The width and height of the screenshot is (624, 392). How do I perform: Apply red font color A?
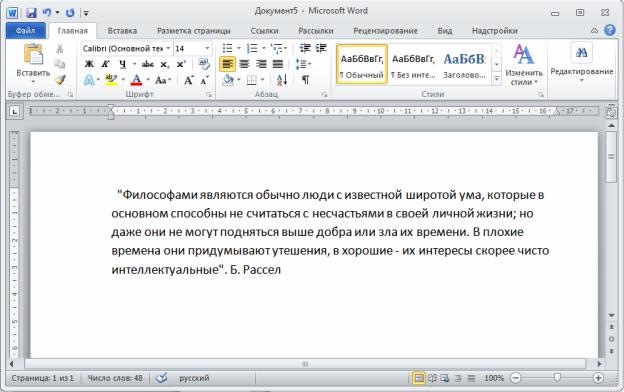click(136, 80)
